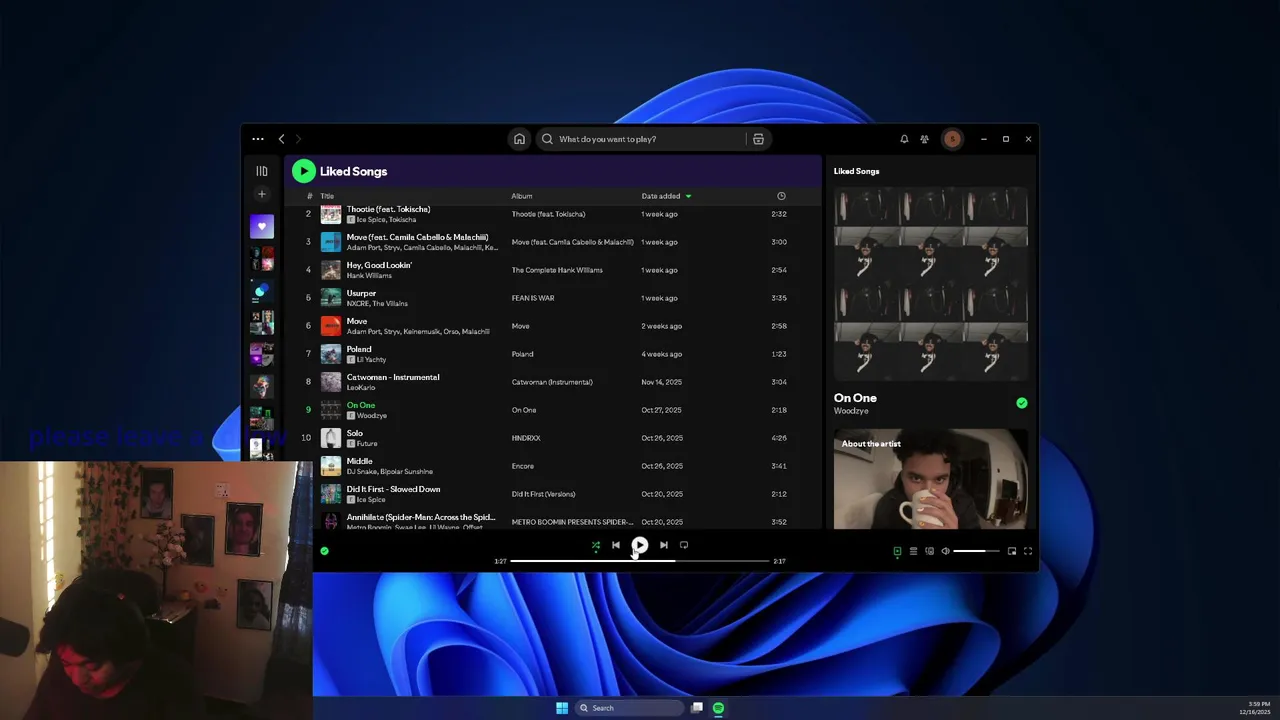Open the Friend Activity icon
The height and width of the screenshot is (720, 1280).
tap(924, 139)
